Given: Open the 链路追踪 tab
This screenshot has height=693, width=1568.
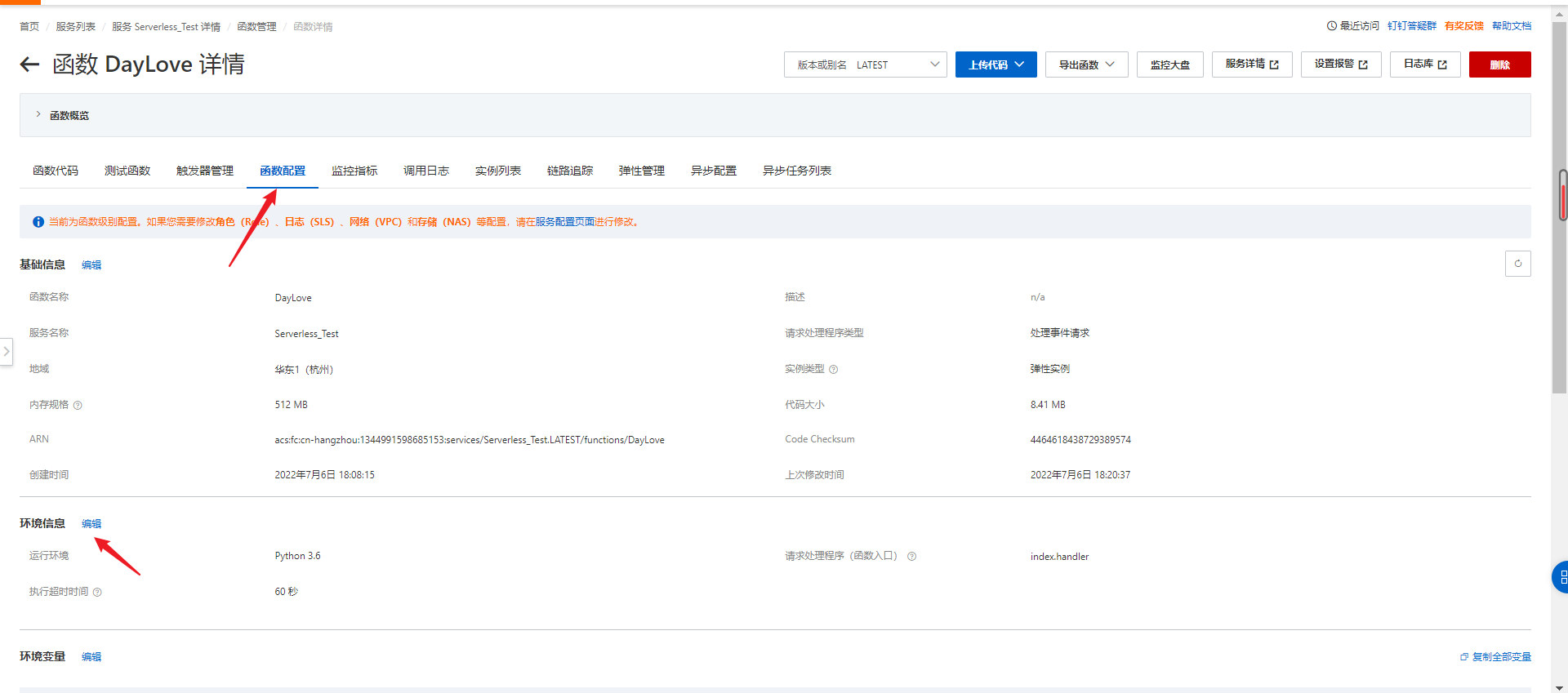Looking at the screenshot, I should click(570, 171).
